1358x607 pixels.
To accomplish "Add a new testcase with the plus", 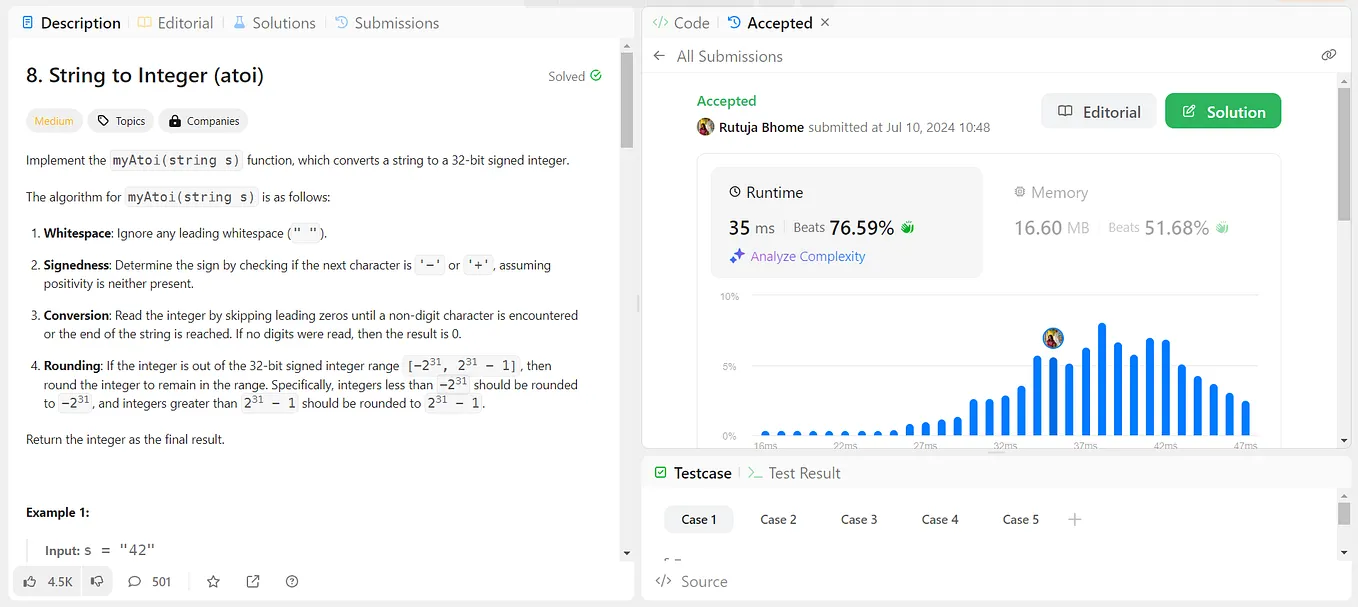I will [x=1074, y=519].
